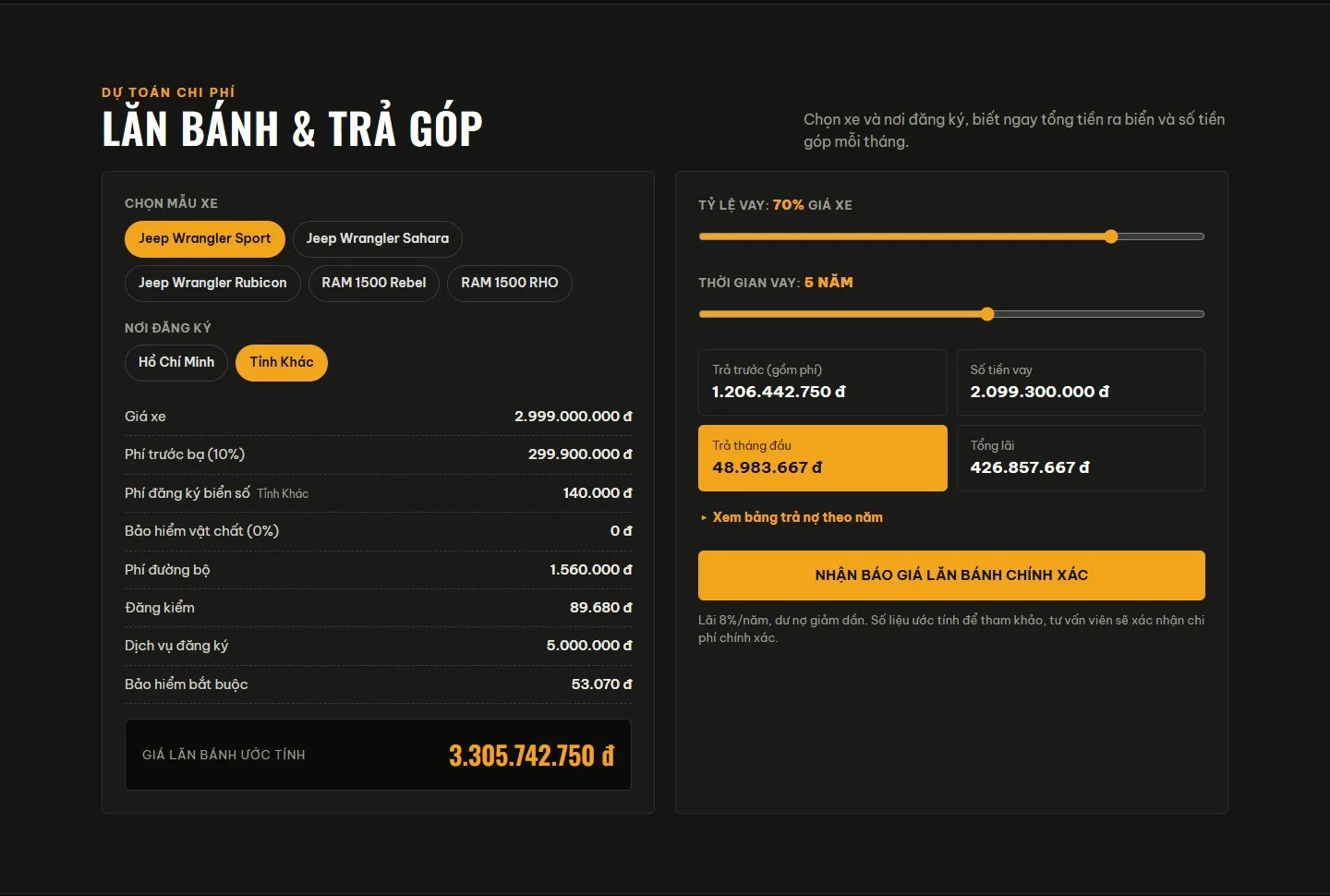Image resolution: width=1330 pixels, height=896 pixels.
Task: Click the Lãi 8%/năm disclaimer note
Action: tap(951, 629)
